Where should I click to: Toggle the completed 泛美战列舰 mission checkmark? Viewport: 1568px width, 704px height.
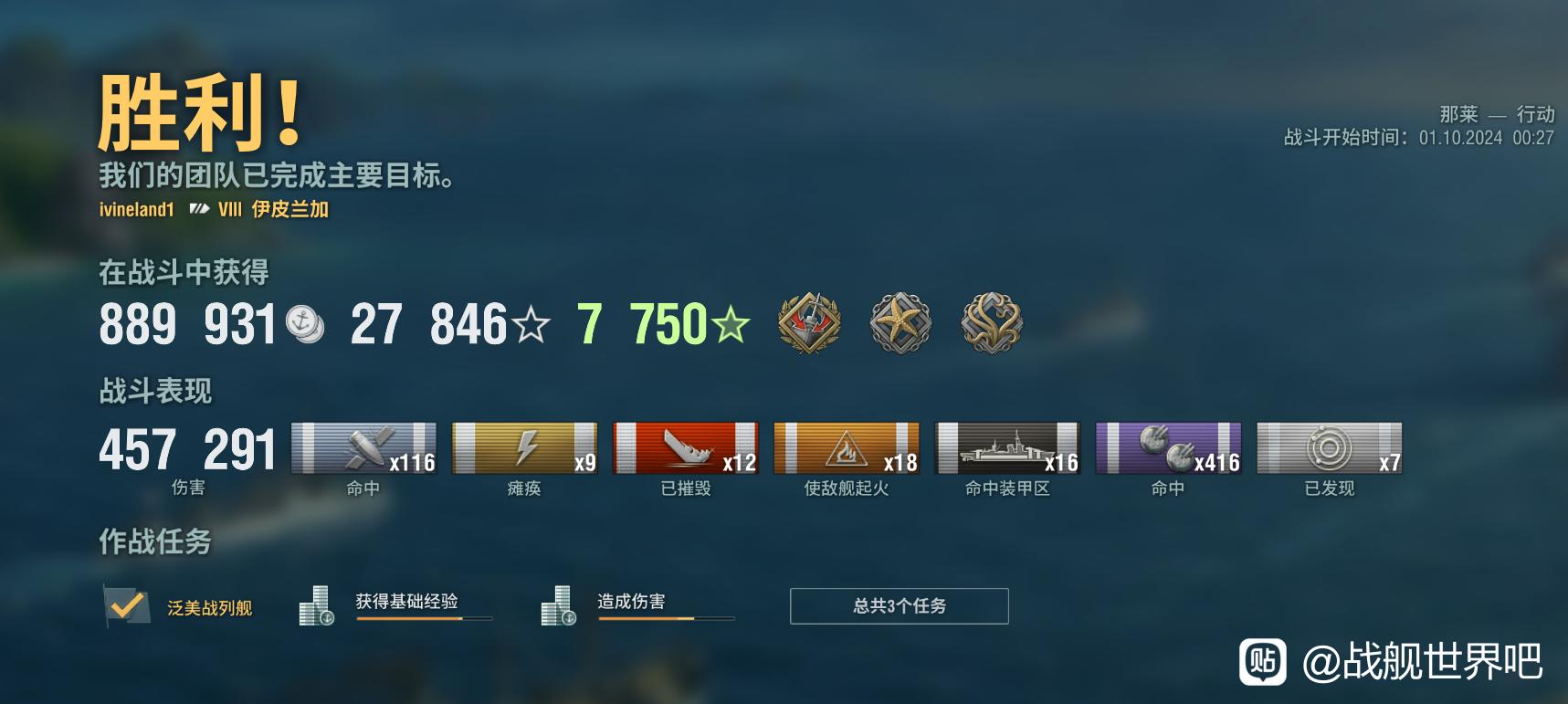(x=126, y=605)
